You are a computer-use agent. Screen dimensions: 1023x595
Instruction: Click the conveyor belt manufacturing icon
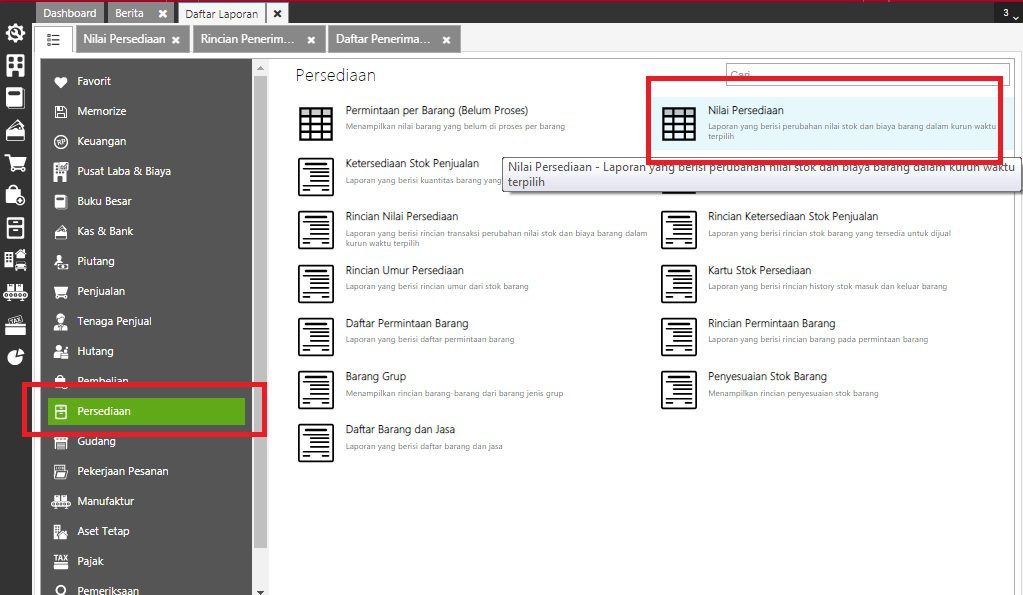[15, 293]
